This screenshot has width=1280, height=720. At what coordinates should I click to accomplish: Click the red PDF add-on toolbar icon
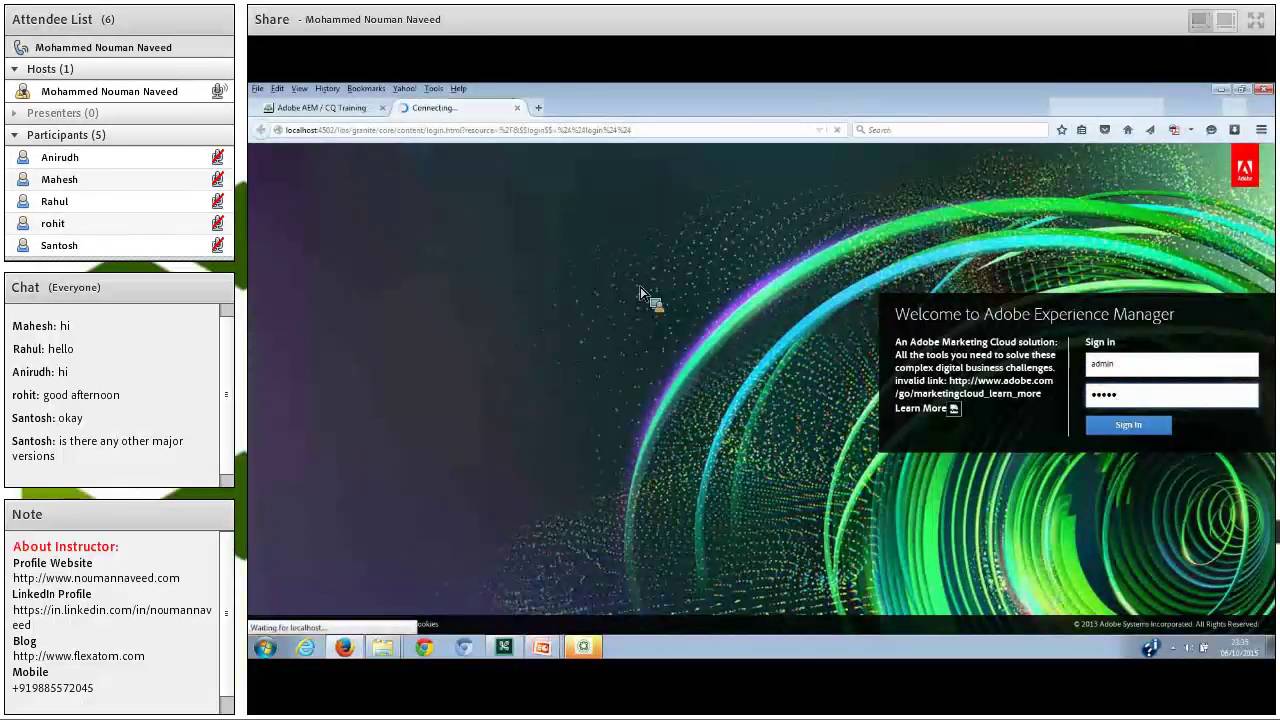(1175, 130)
